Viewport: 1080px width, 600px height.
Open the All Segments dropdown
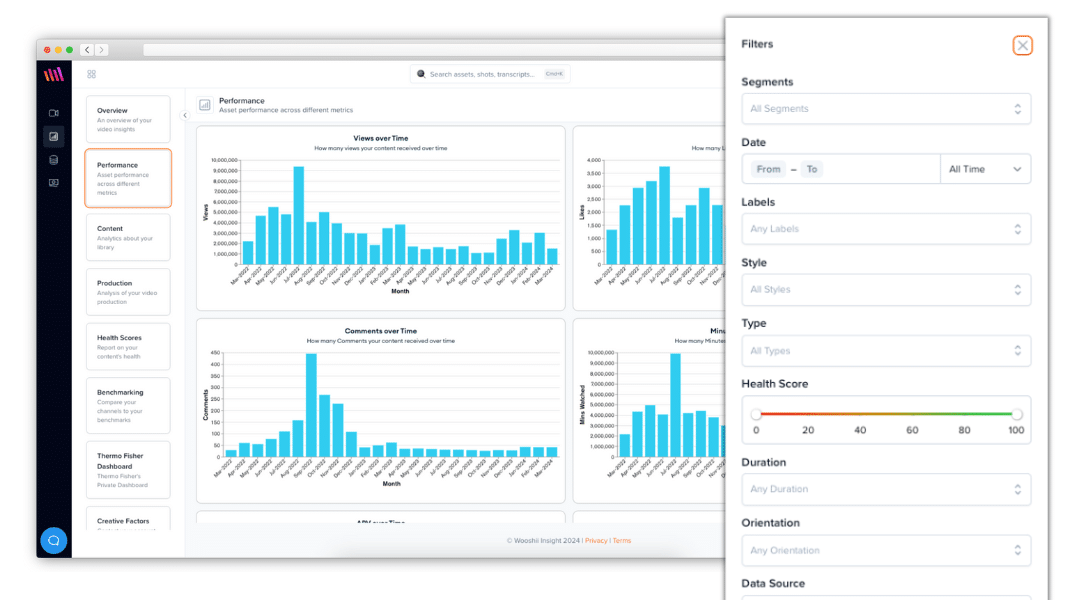[x=886, y=108]
